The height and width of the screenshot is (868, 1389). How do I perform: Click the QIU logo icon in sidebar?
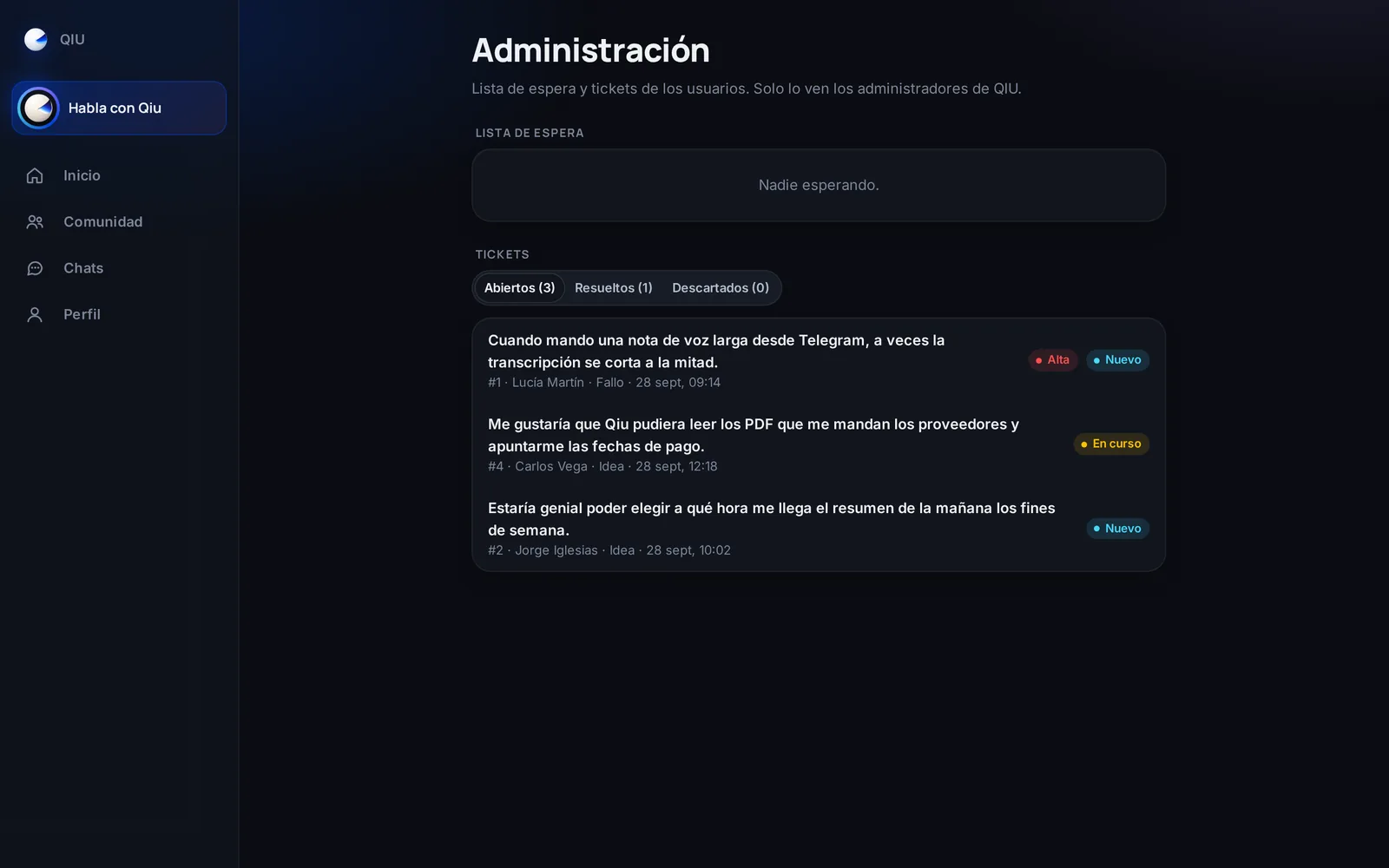36,39
